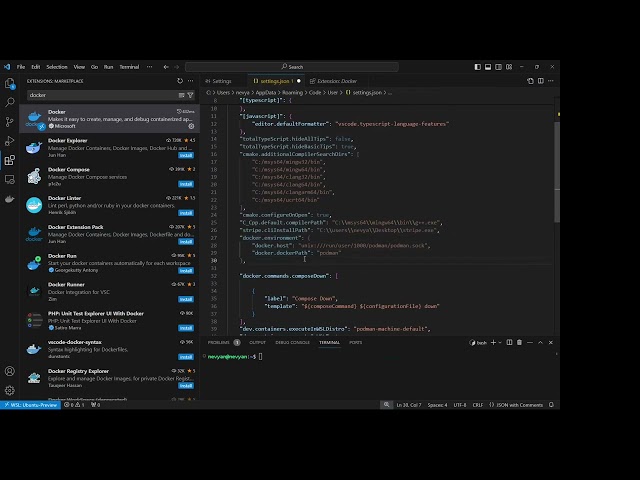Image resolution: width=640 pixels, height=480 pixels.
Task: Install the Docker Run extension
Action: point(186,271)
